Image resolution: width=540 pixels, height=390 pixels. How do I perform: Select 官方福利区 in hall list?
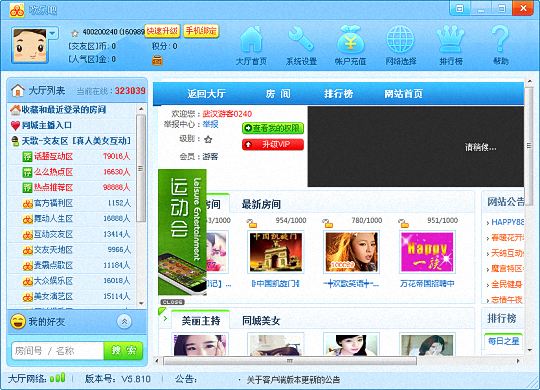point(72,203)
